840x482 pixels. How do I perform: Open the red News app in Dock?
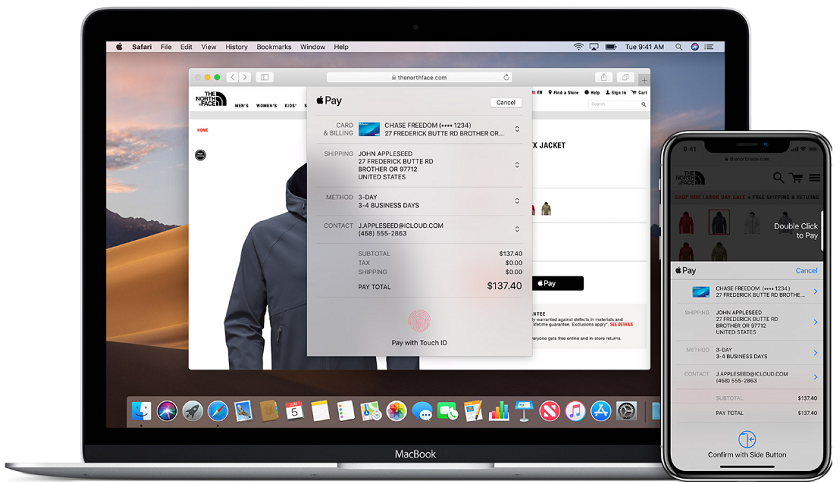tap(550, 411)
